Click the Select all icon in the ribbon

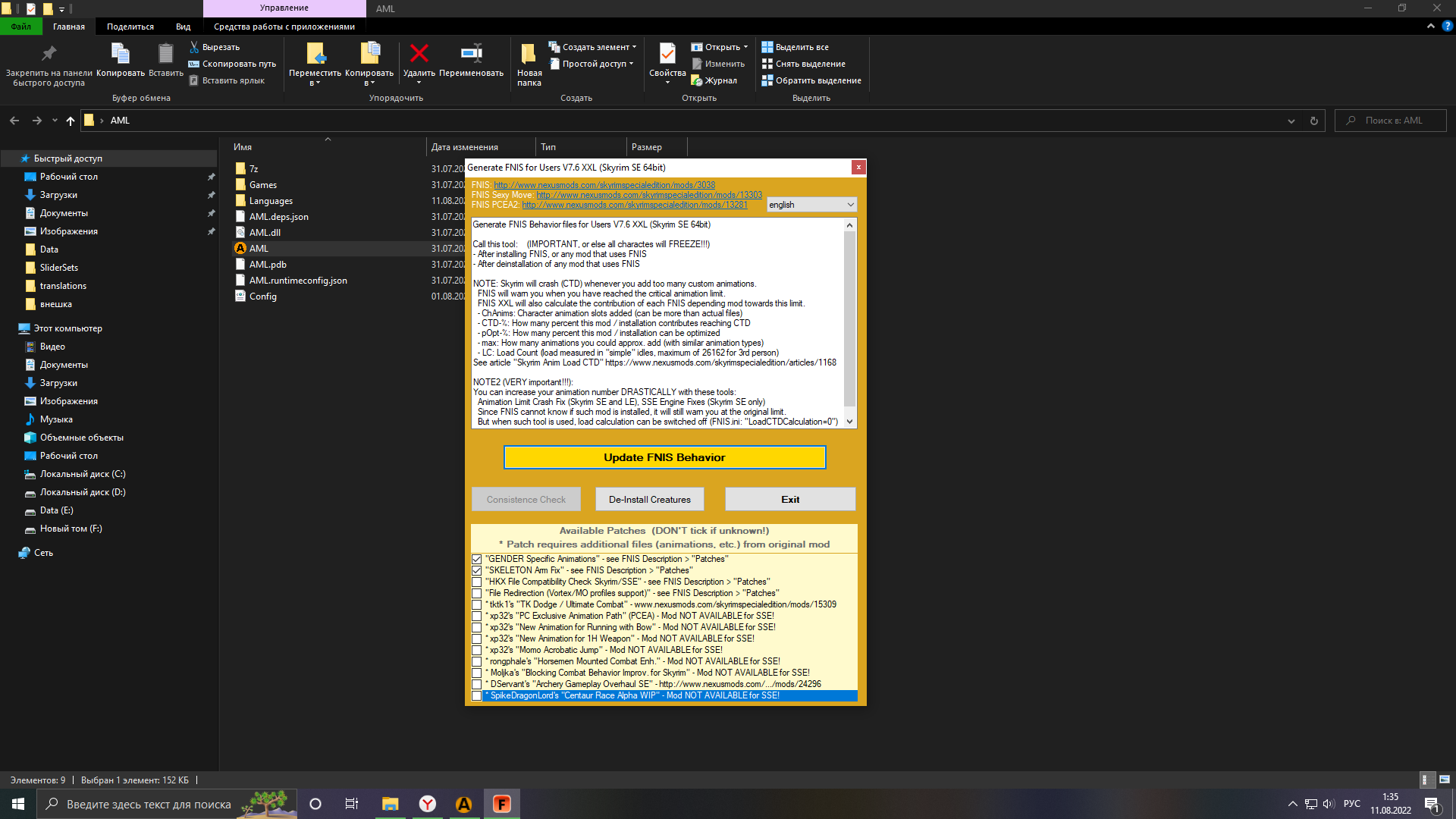pyautogui.click(x=767, y=47)
